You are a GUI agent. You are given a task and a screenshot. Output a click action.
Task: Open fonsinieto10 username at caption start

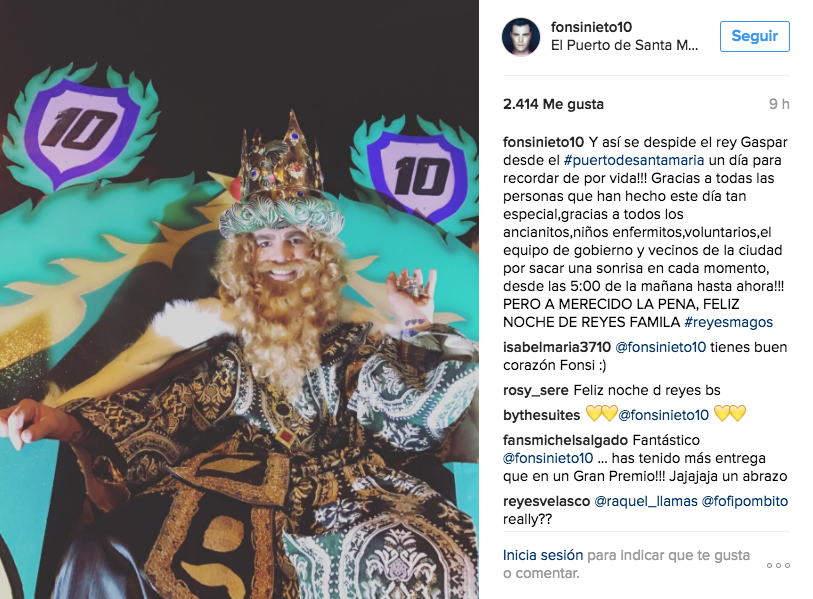[x=543, y=142]
